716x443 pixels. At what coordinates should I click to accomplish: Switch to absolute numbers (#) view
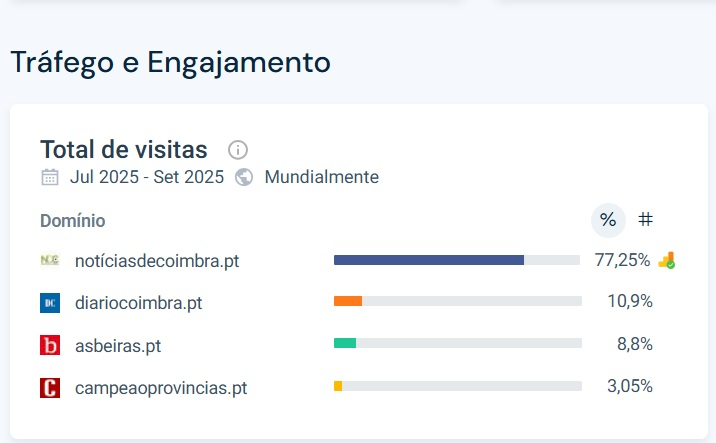point(646,220)
